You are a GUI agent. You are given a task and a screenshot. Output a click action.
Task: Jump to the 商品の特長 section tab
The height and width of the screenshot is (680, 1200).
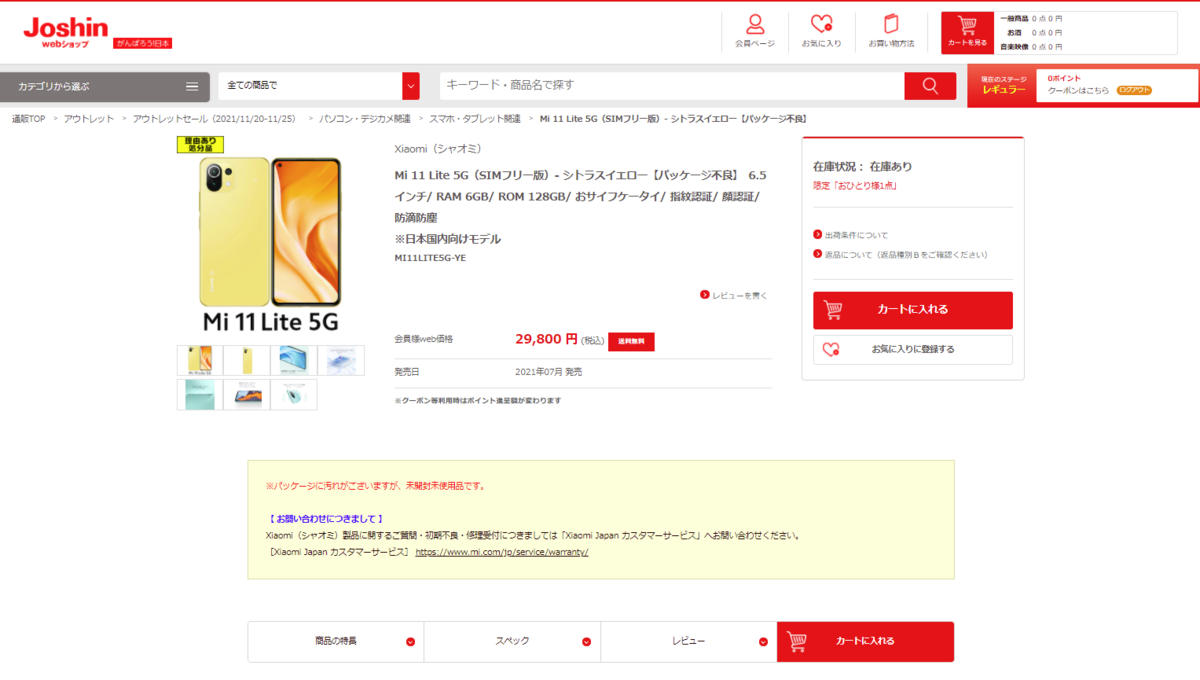pyautogui.click(x=336, y=642)
